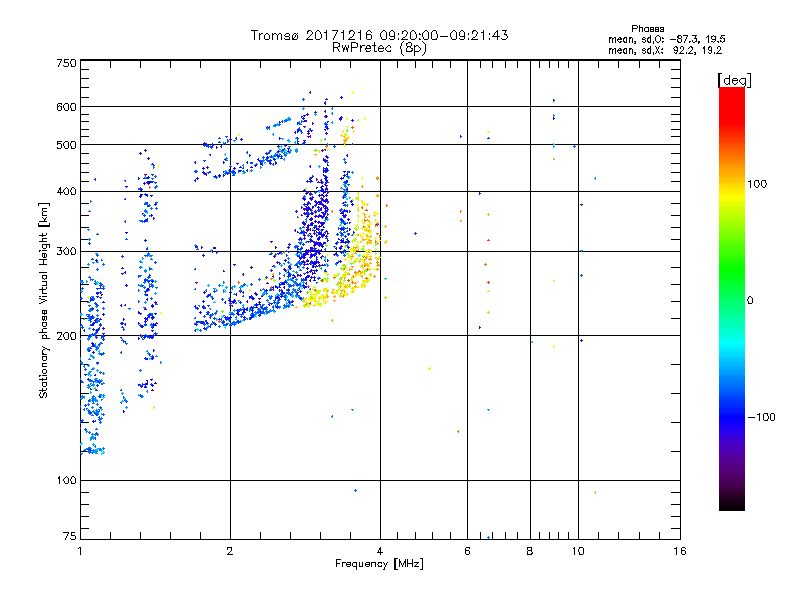
Task: Click the blue -100 degree colorbar region
Action: click(x=732, y=417)
